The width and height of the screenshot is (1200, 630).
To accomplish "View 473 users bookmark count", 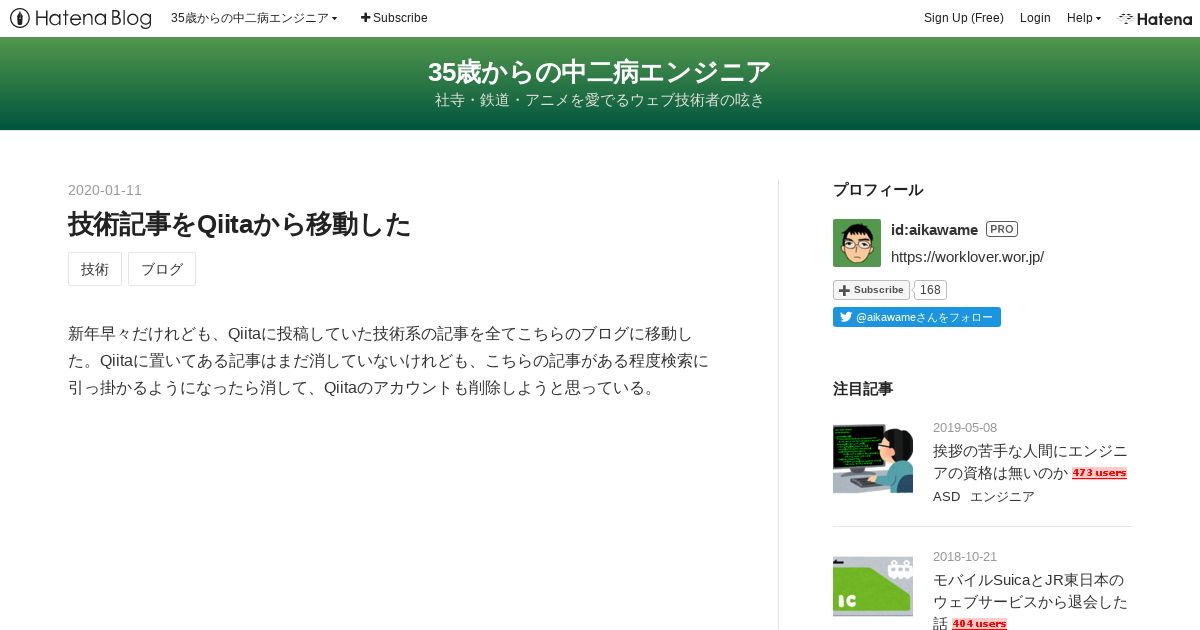I will tap(1099, 473).
